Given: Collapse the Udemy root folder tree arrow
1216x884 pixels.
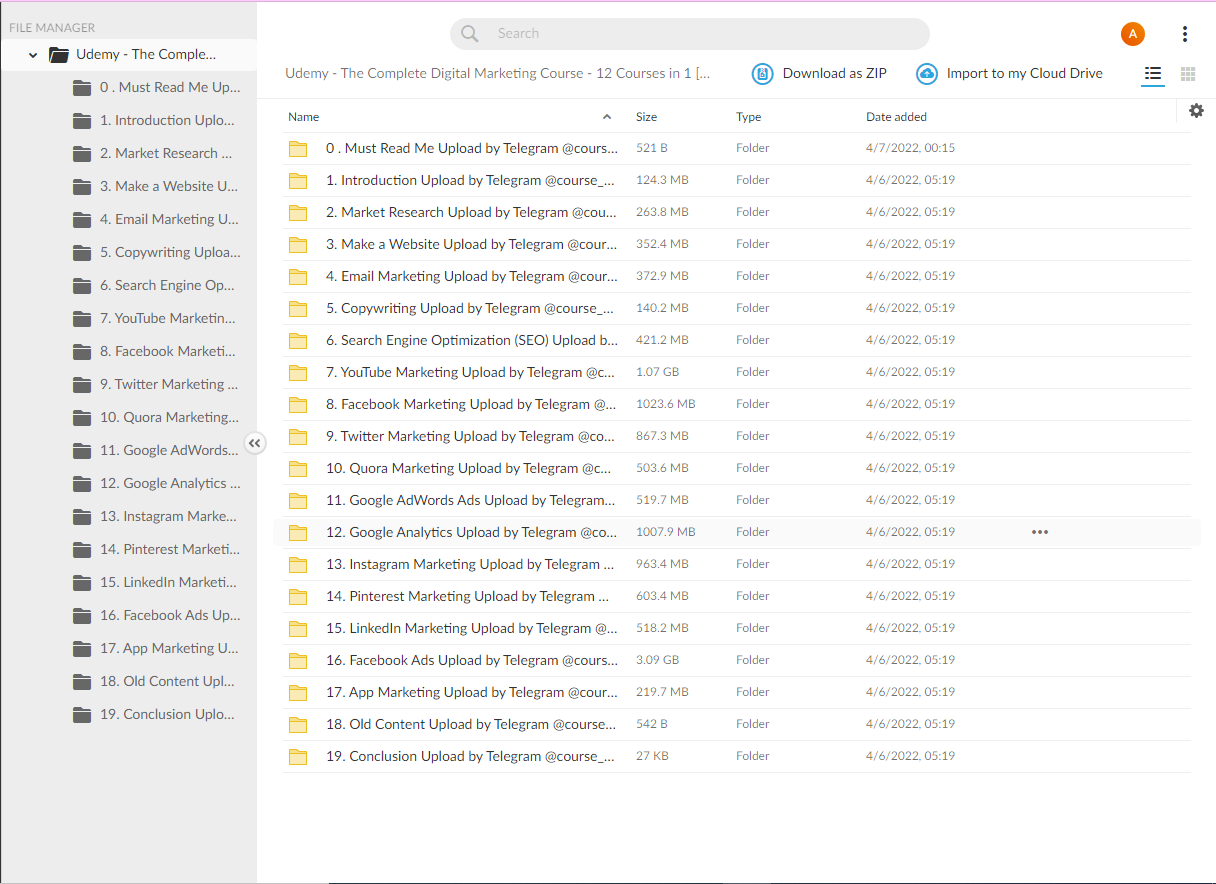Looking at the screenshot, I should click(x=33, y=55).
